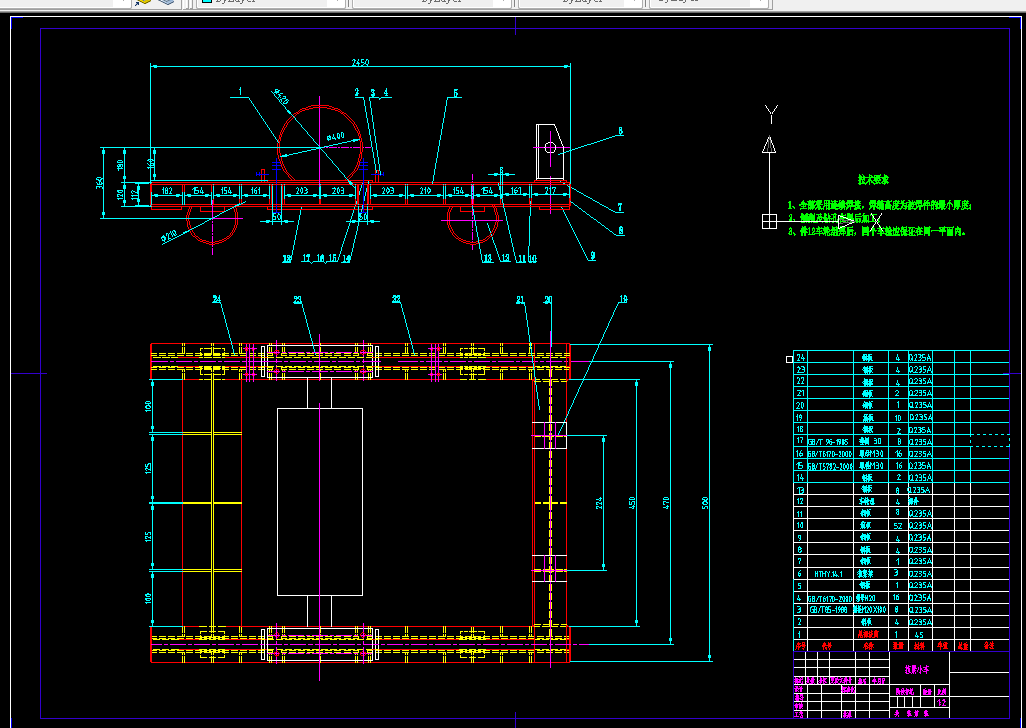Click the small grip square left of parts table
1026x728 pixels.
pos(789,359)
